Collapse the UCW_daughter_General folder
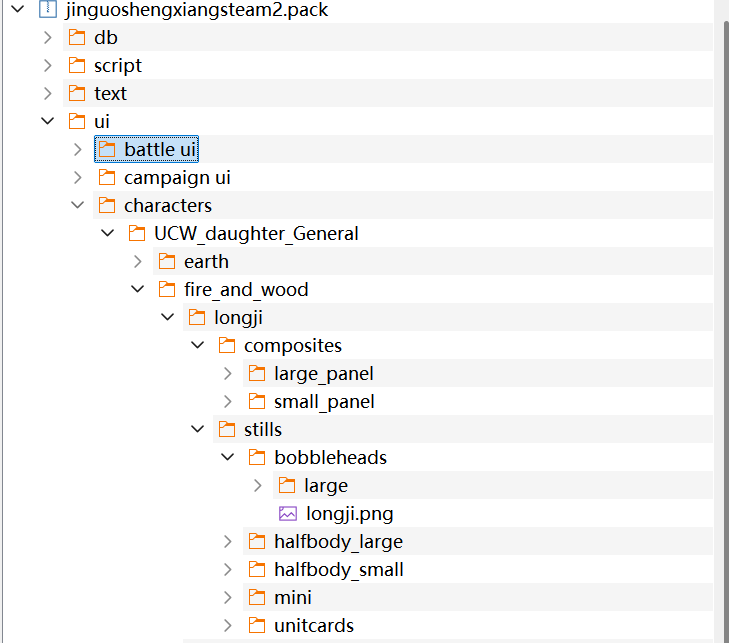Image resolution: width=729 pixels, height=643 pixels. coord(107,233)
